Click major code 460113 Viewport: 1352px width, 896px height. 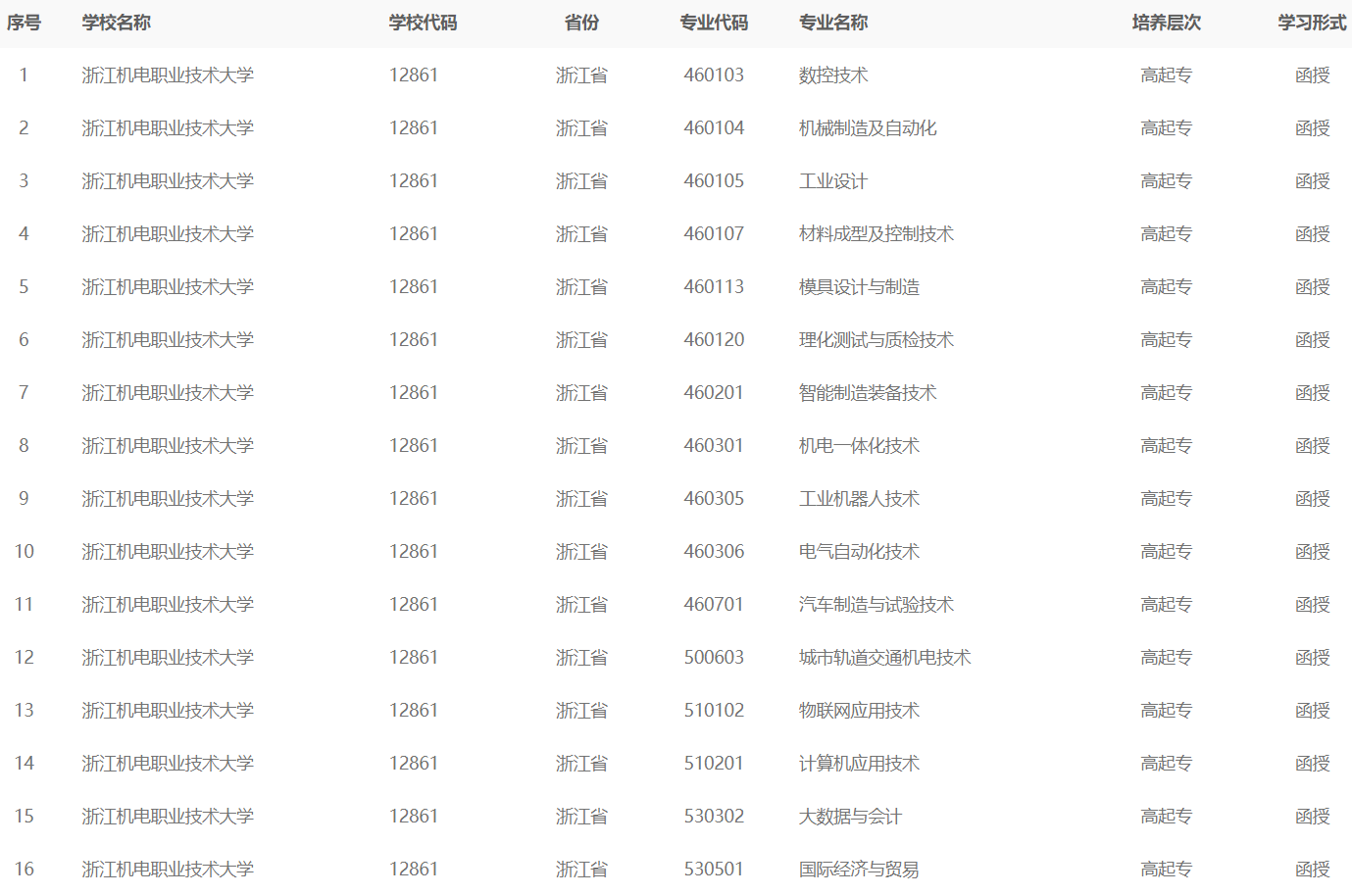[x=714, y=287]
